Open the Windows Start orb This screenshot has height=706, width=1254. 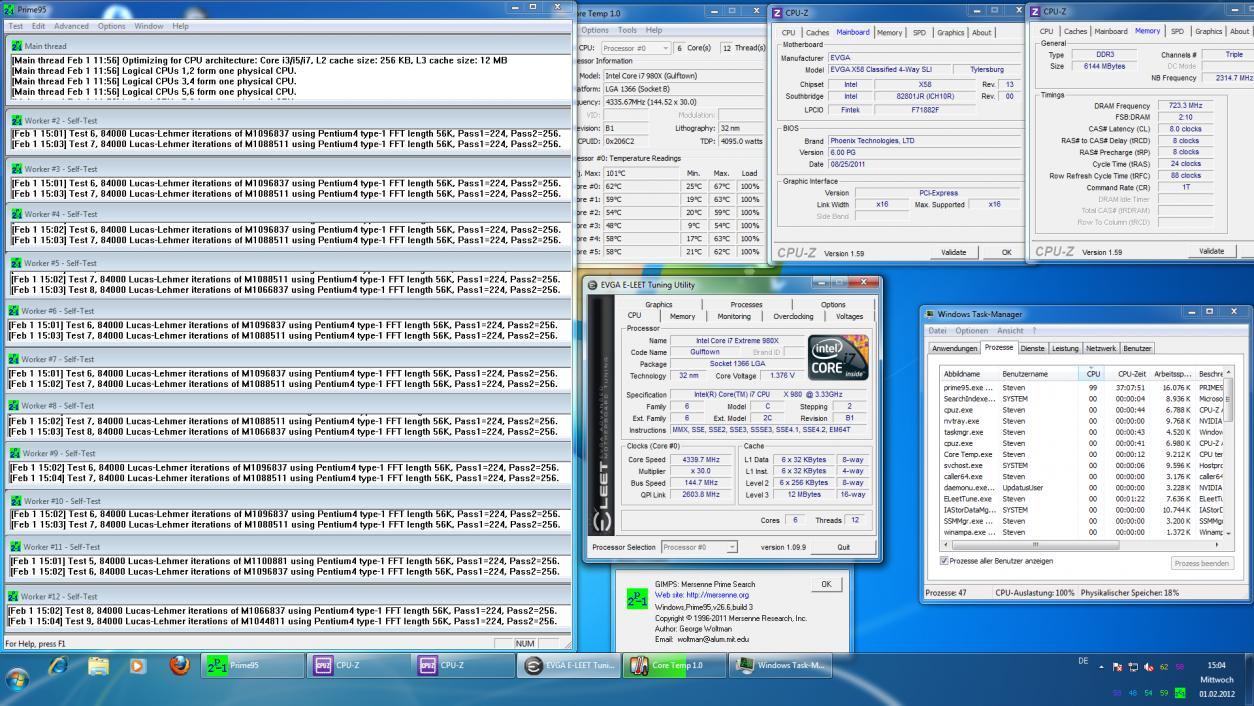pyautogui.click(x=17, y=680)
